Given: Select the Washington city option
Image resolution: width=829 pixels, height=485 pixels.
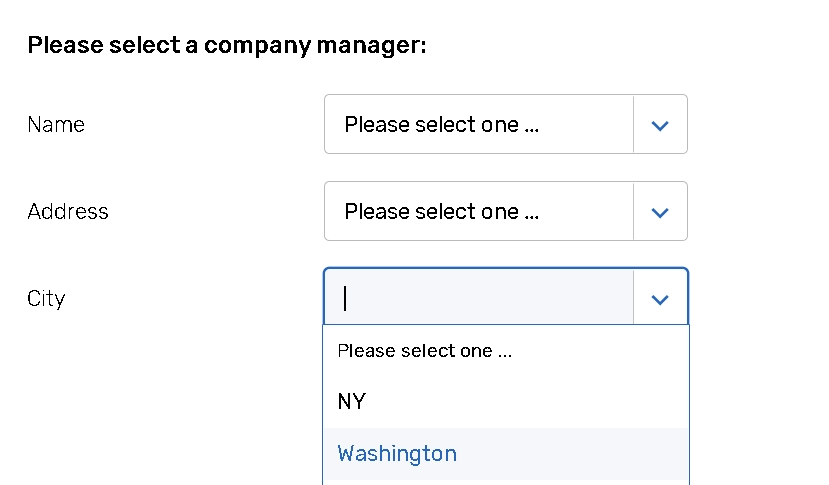Looking at the screenshot, I should [397, 454].
